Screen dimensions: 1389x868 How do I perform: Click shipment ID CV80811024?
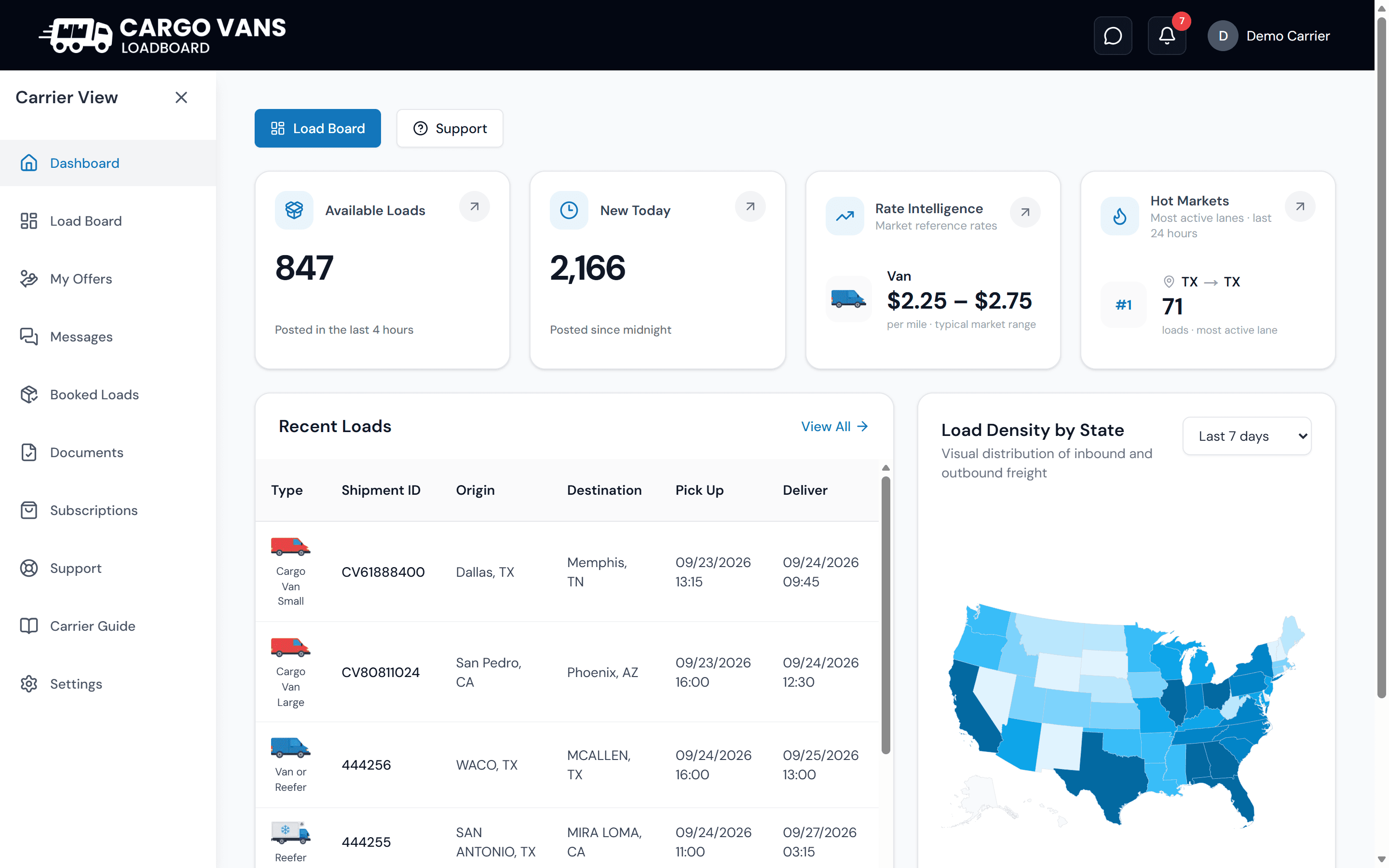[381, 672]
